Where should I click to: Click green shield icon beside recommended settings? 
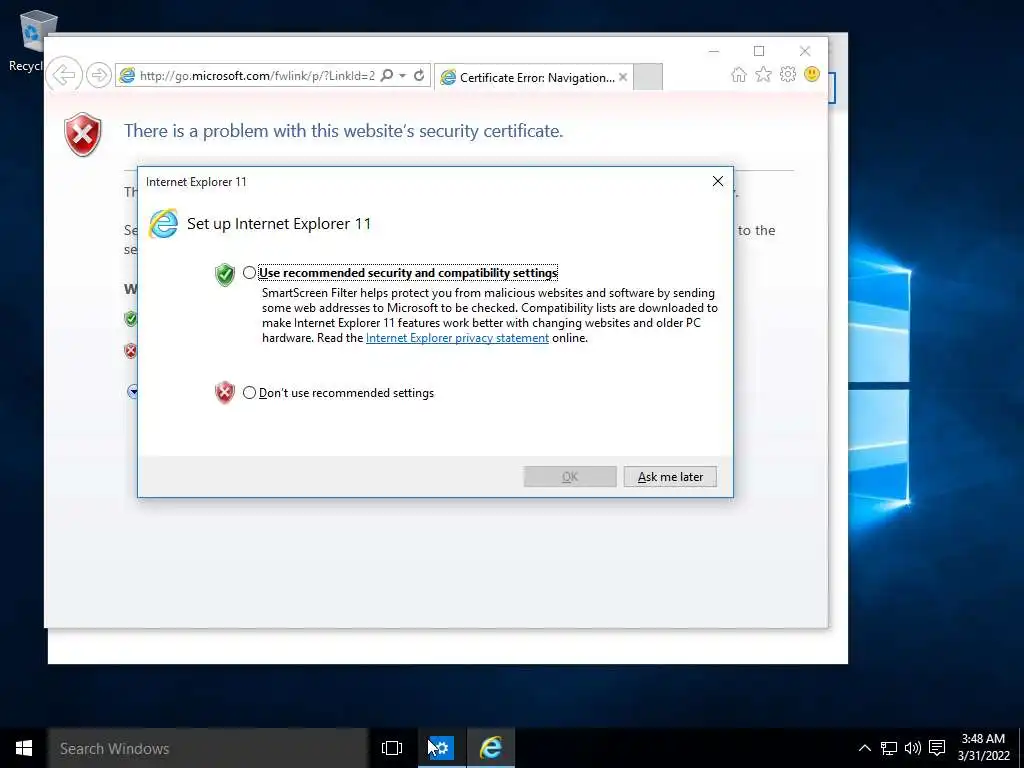point(225,274)
